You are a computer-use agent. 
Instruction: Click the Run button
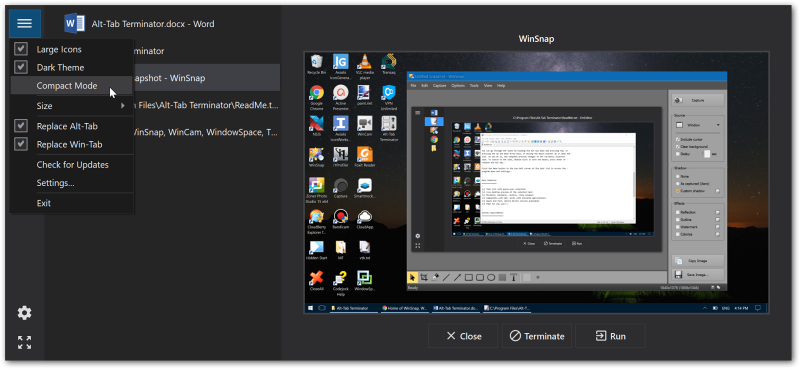tap(610, 336)
